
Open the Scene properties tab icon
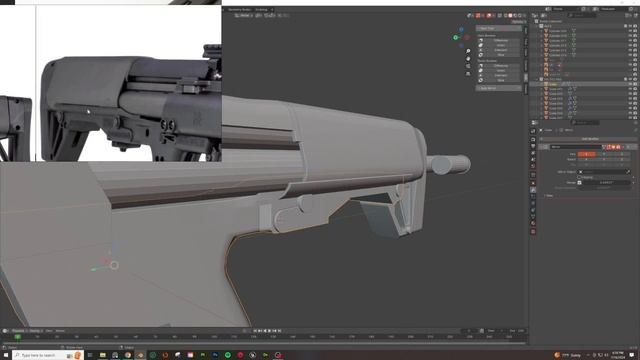click(x=533, y=160)
